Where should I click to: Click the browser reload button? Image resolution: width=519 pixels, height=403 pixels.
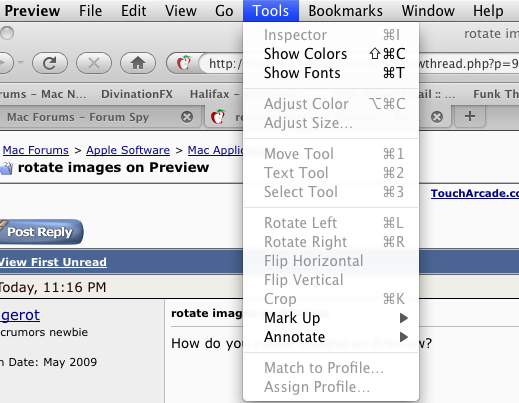[50, 63]
